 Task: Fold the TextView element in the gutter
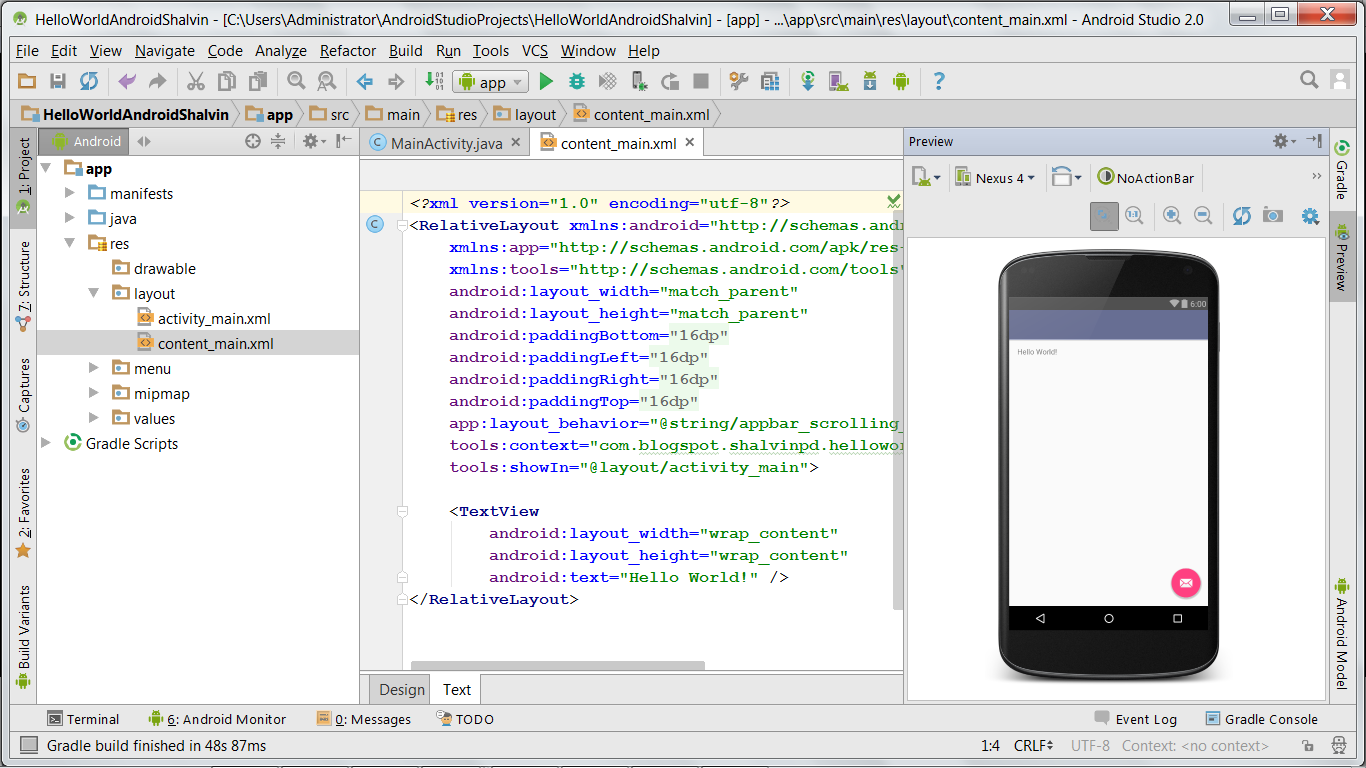point(402,512)
